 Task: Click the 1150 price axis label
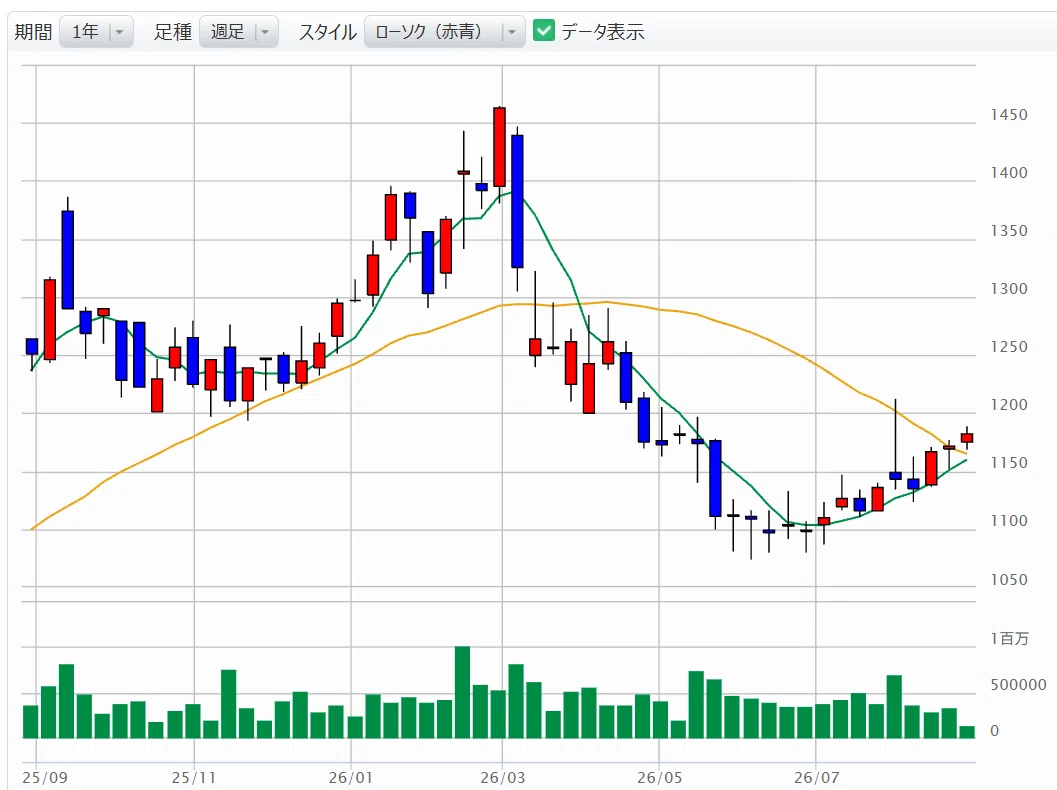coord(1008,463)
